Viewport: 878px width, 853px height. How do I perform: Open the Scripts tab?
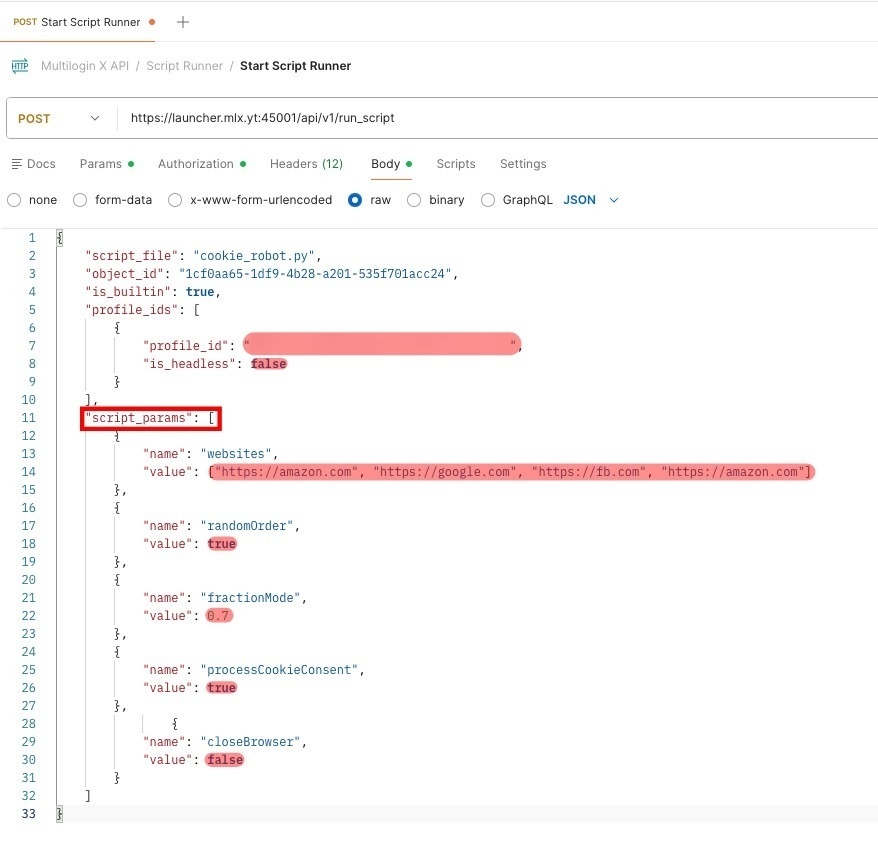tap(456, 164)
